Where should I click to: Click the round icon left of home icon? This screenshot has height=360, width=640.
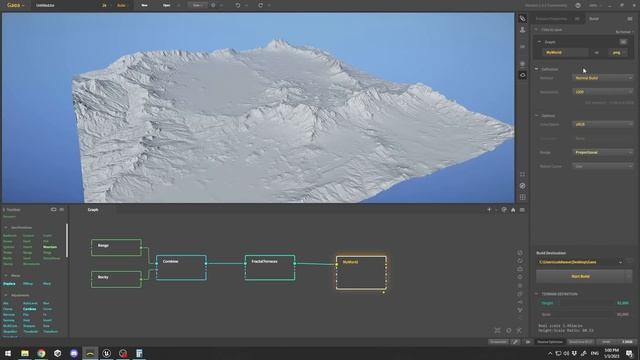coord(504,210)
